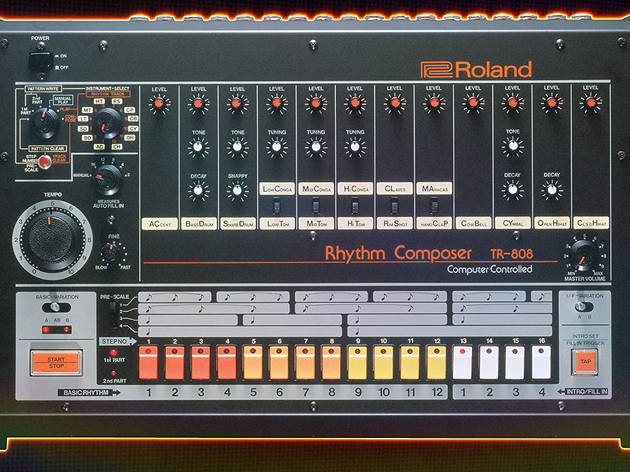Viewport: 630px width, 472px height.
Task: Toggle the Maracas / Hand Clap switch
Action: [434, 206]
